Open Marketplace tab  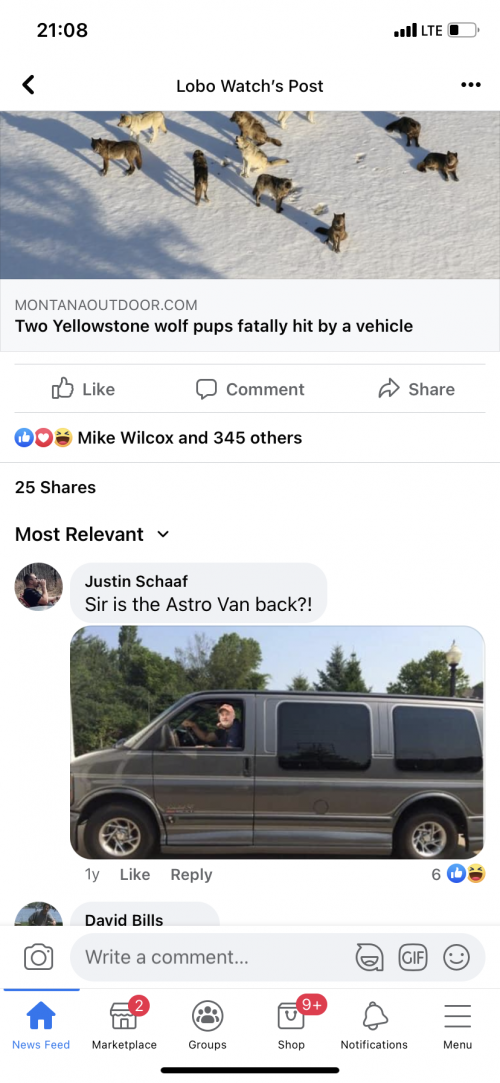click(124, 1026)
